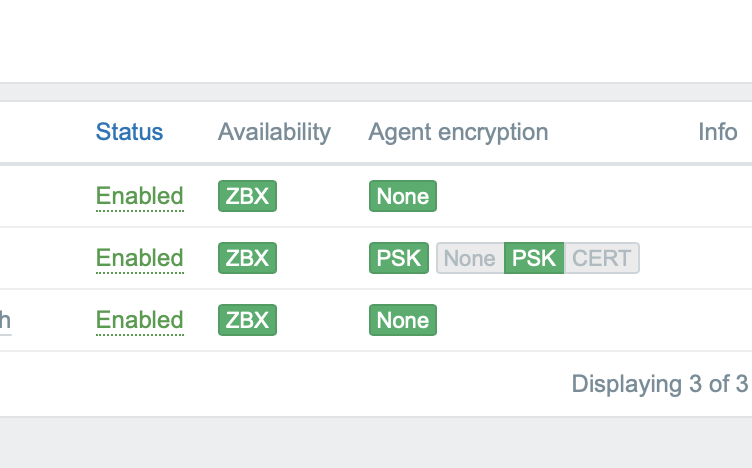Open the truncated host link ending in 'h'
Image resolution: width=752 pixels, height=468 pixels.
pyautogui.click(x=5, y=320)
